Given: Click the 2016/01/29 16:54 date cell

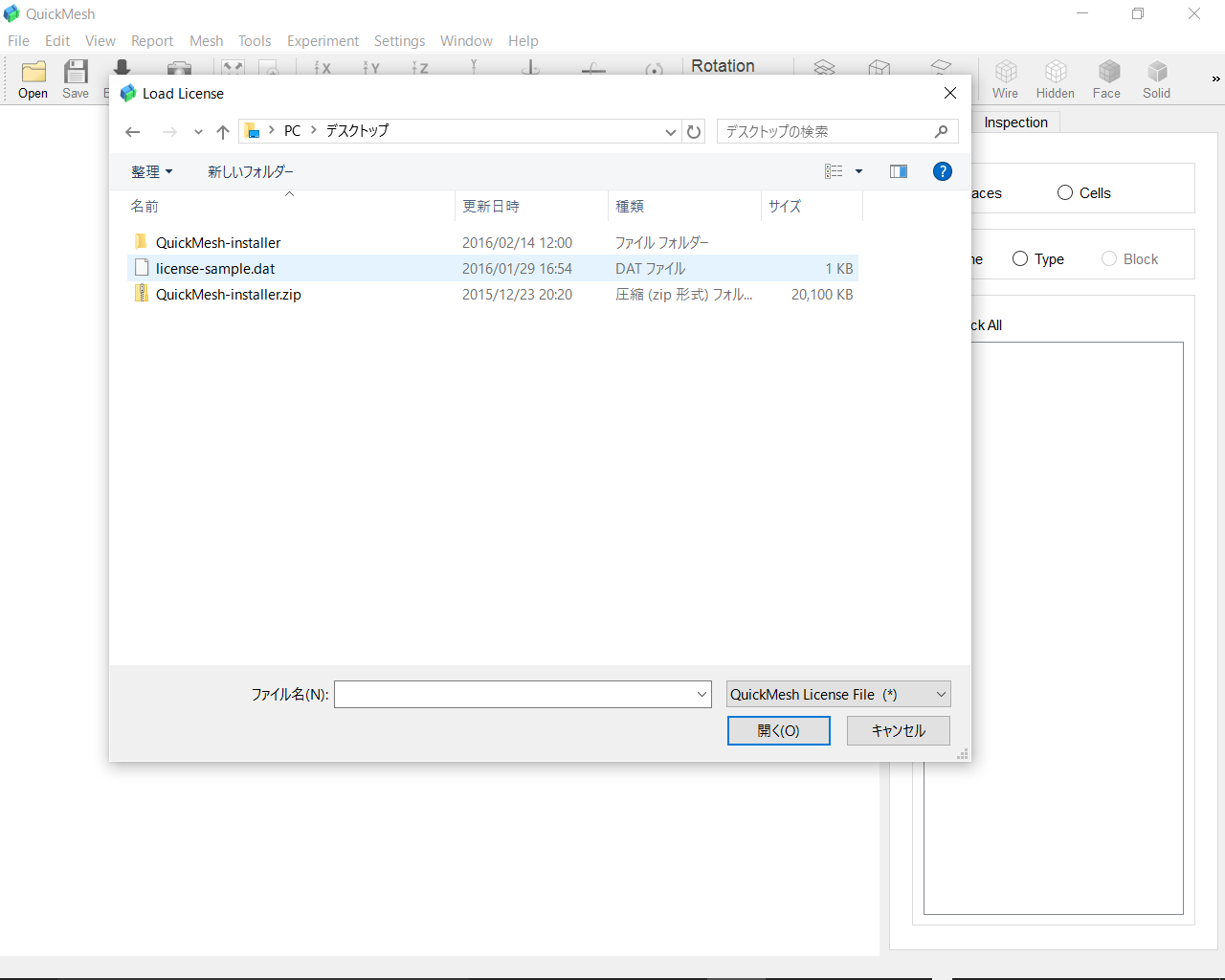Looking at the screenshot, I should tap(517, 268).
